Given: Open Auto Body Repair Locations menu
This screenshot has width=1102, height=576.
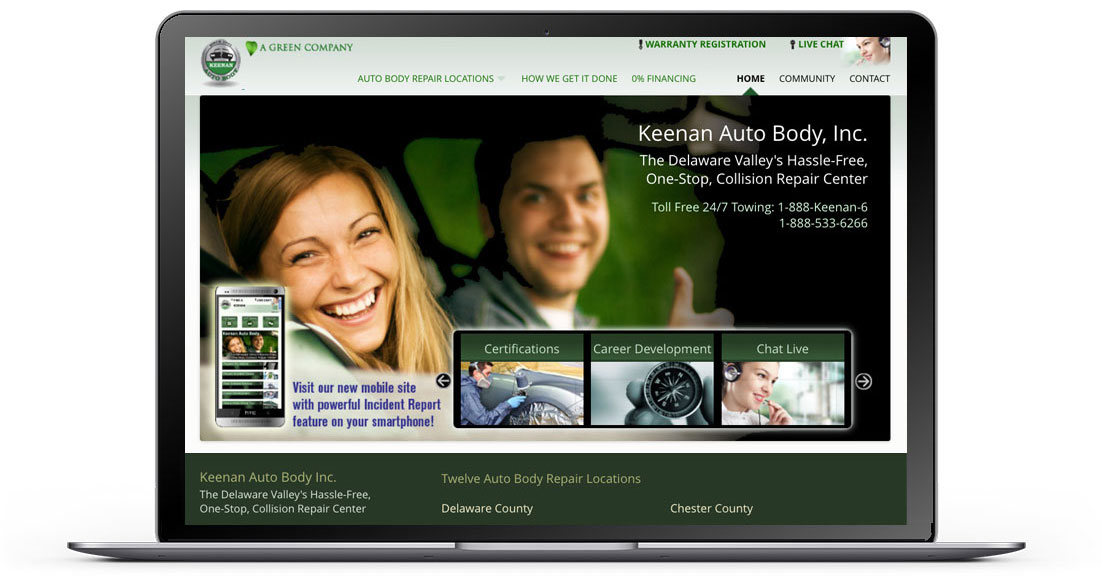Looking at the screenshot, I should click(425, 79).
